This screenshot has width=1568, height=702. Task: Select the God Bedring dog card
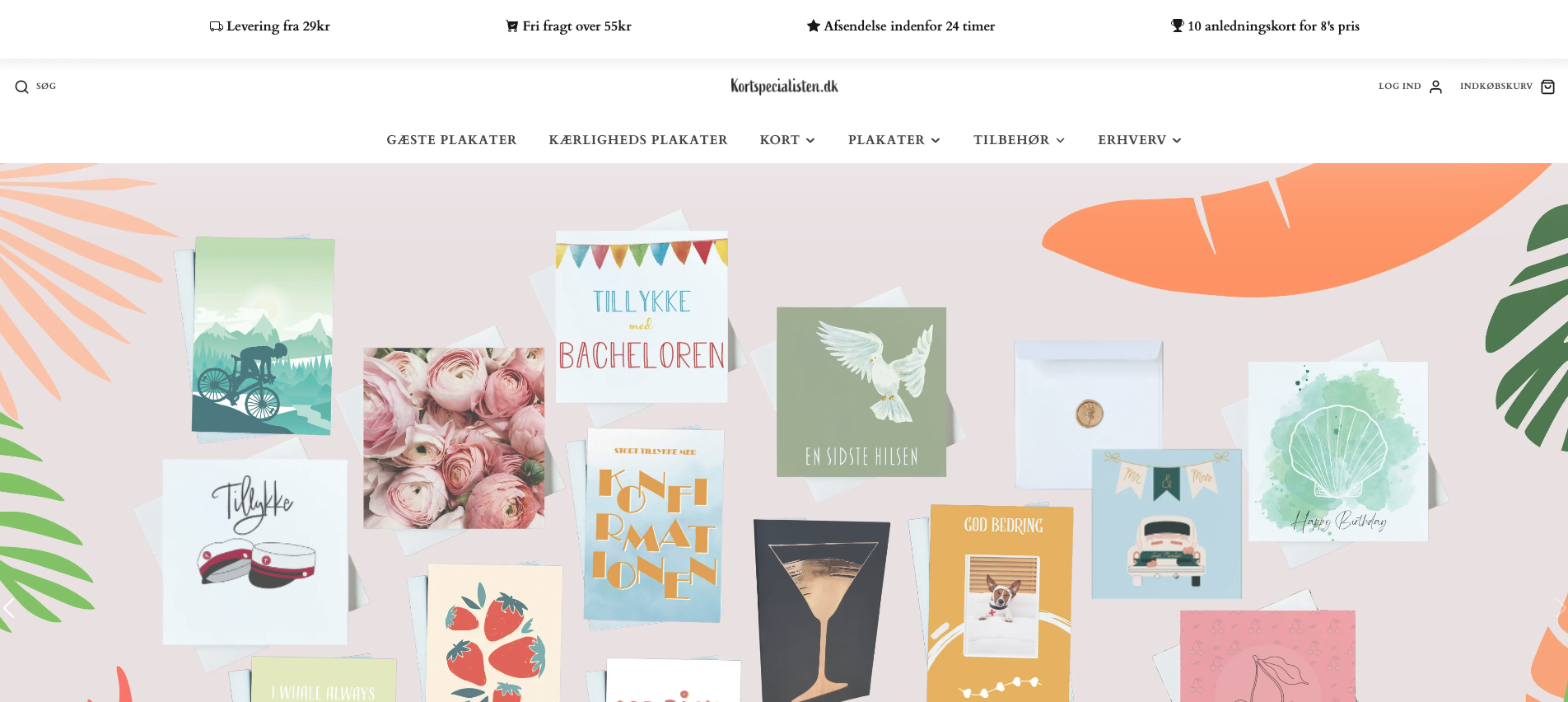[x=1001, y=603]
